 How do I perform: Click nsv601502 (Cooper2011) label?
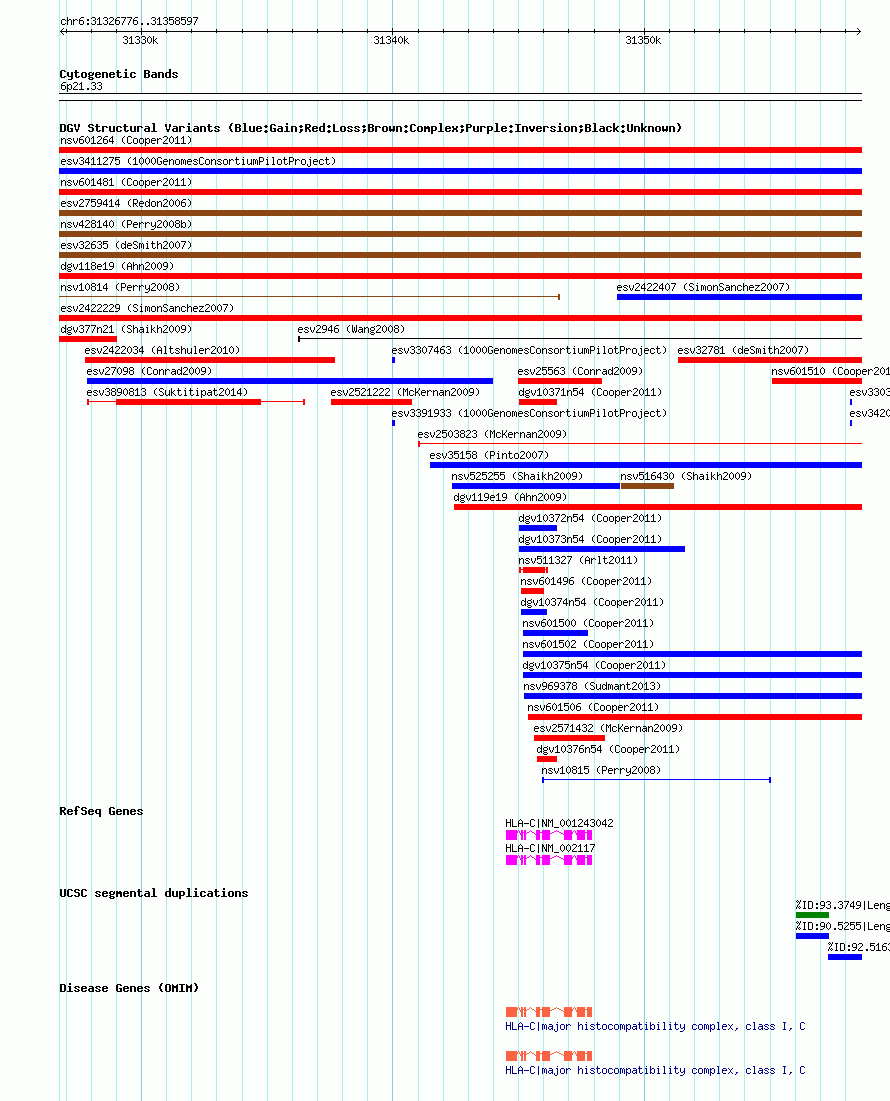click(588, 645)
